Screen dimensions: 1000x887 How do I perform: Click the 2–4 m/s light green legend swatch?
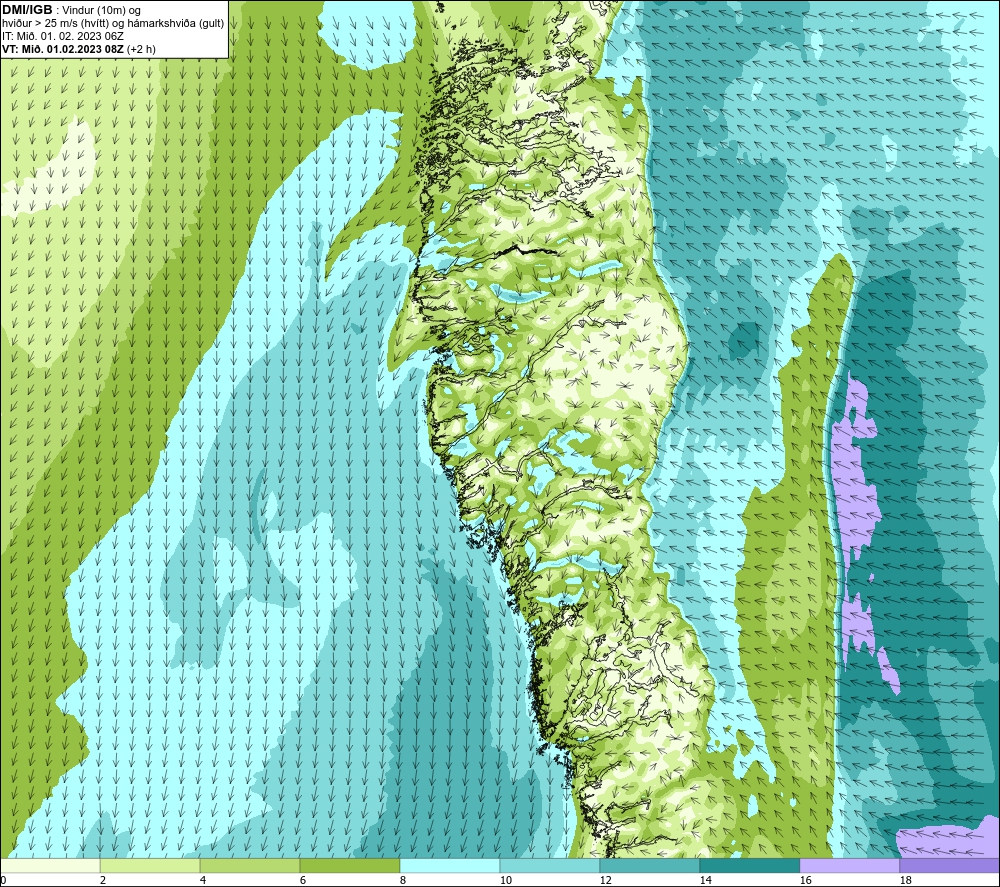(150, 865)
